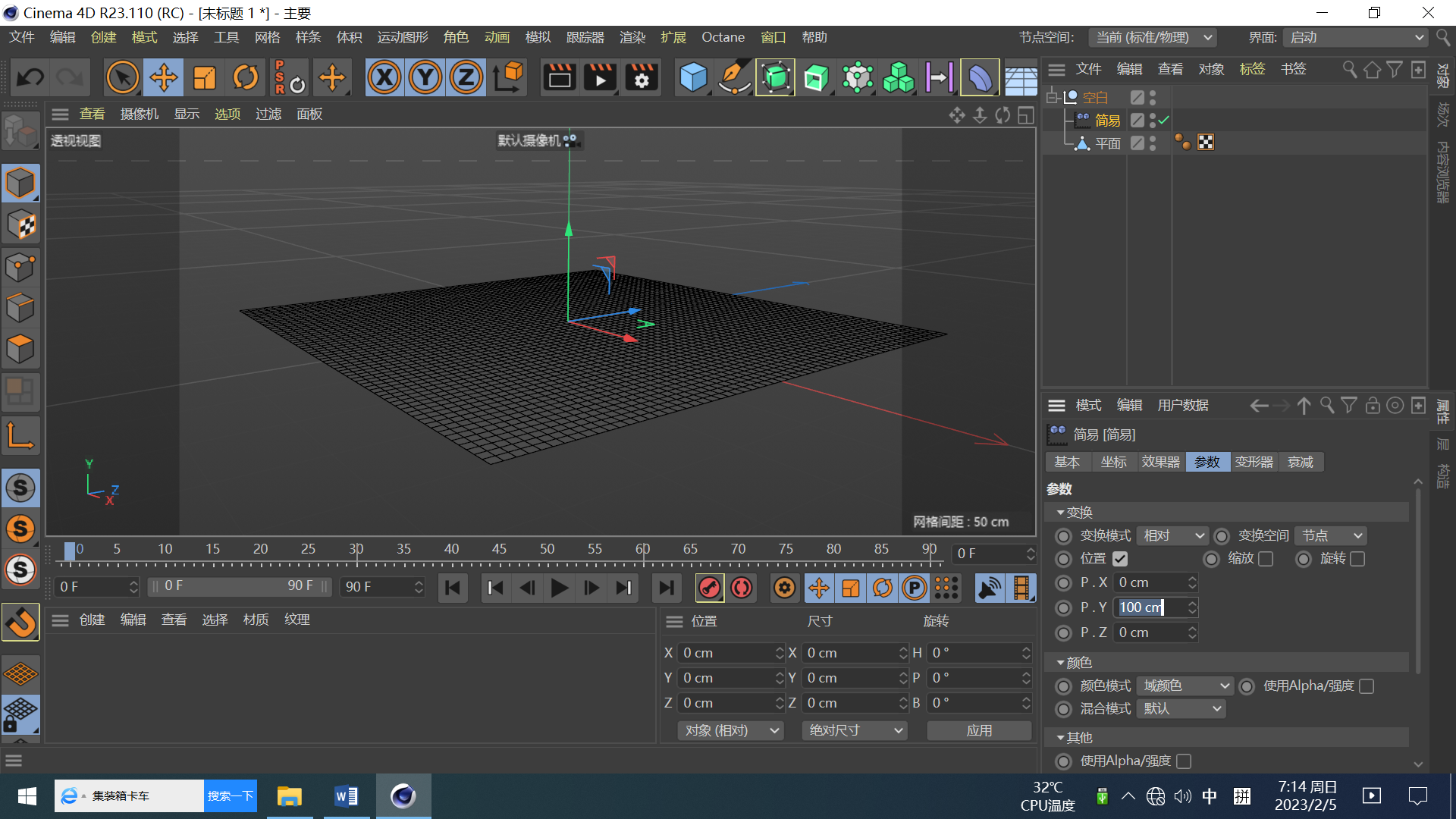Select the 平面 object in Object Manager

click(1108, 143)
